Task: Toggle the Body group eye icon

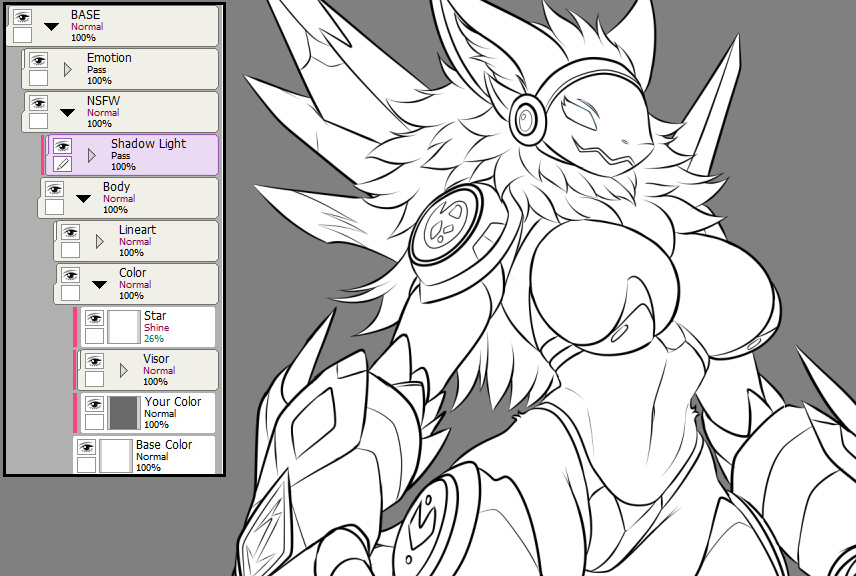Action: [x=54, y=189]
